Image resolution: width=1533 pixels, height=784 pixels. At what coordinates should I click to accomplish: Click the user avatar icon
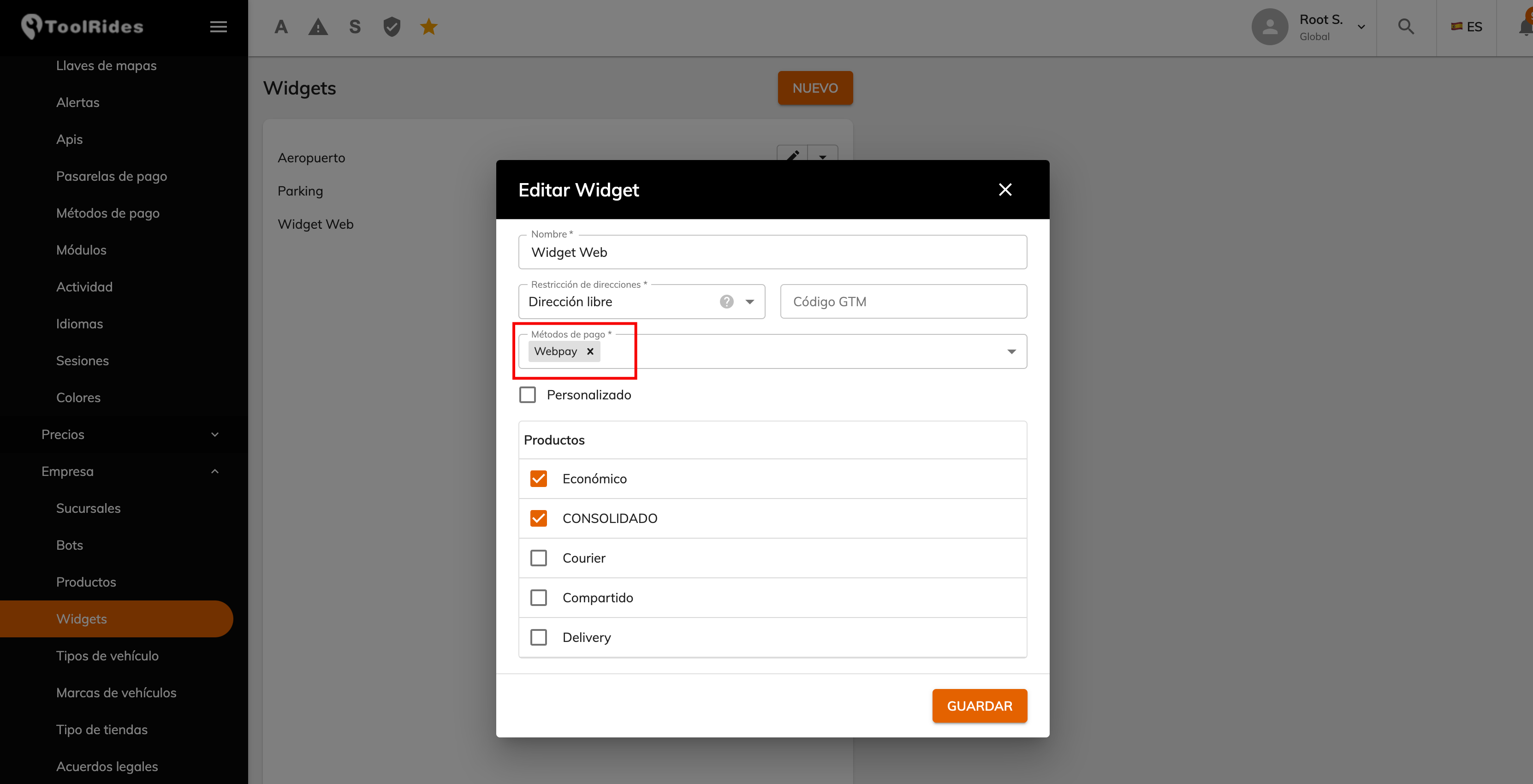[x=1269, y=27]
